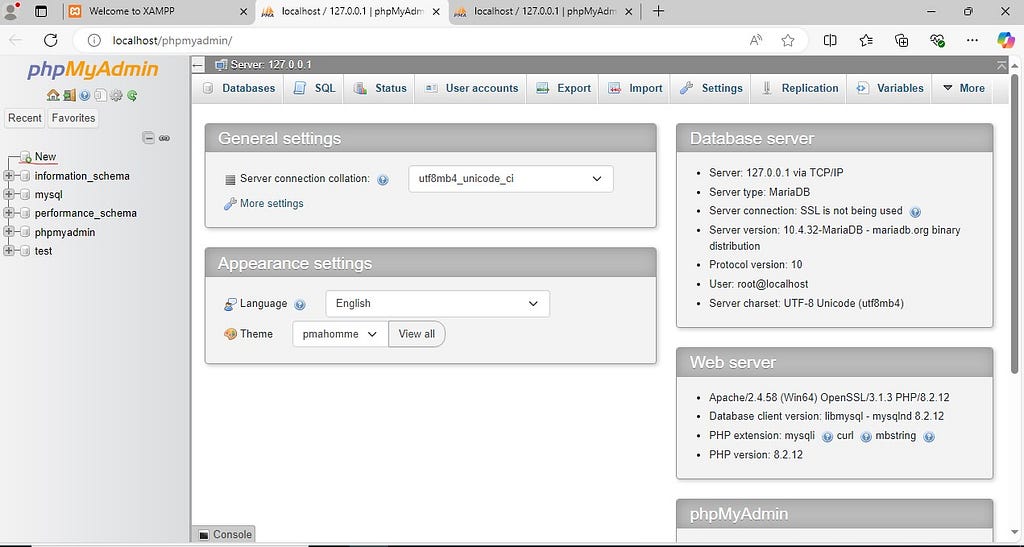The image size is (1024, 547).
Task: Expand the information_schema database node
Action: click(x=8, y=176)
